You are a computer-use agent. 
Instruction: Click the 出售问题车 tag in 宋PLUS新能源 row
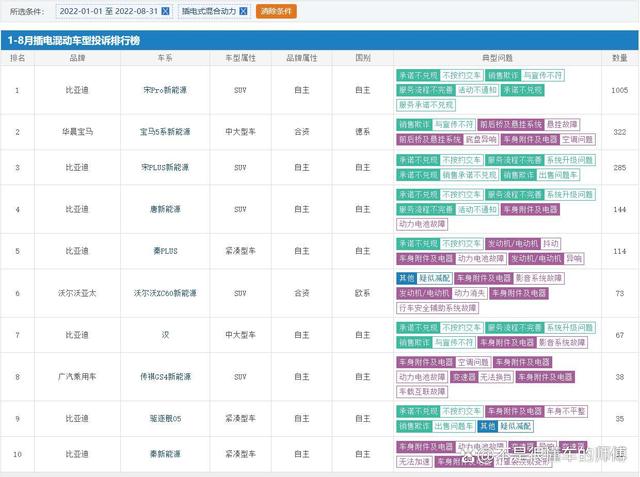click(558, 175)
